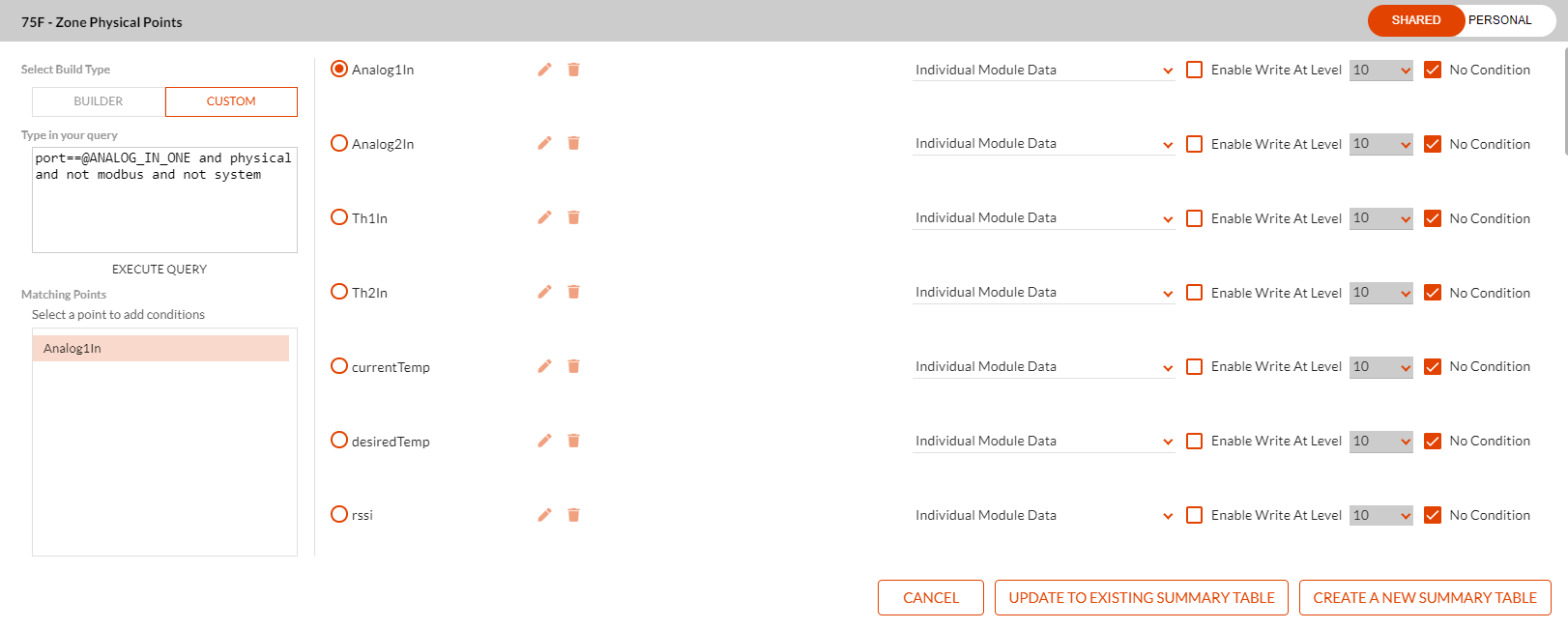1568x629 pixels.
Task: Switch to the BUILDER build type tab
Action: pyautogui.click(x=99, y=101)
